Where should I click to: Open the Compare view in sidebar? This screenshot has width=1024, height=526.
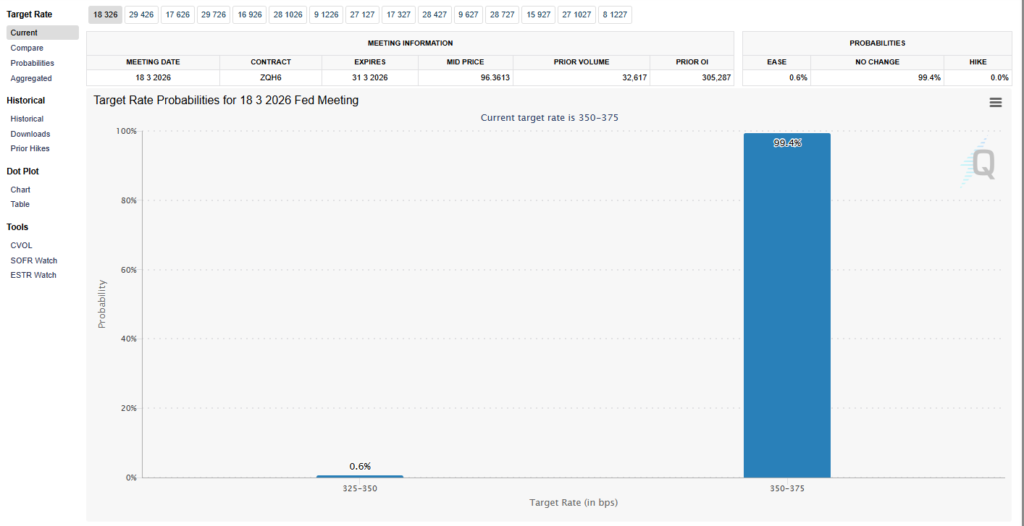(x=27, y=48)
